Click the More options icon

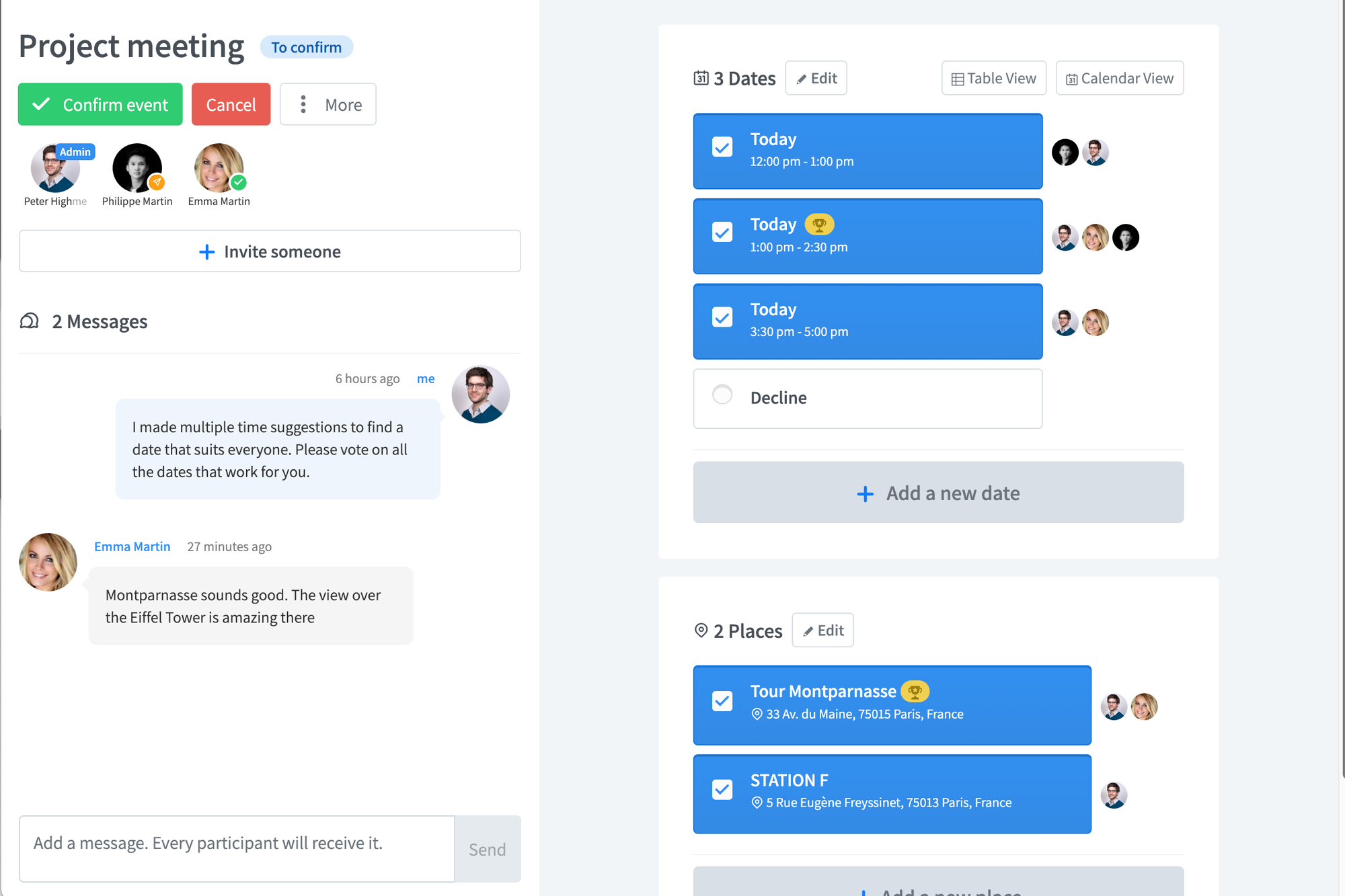click(x=304, y=104)
